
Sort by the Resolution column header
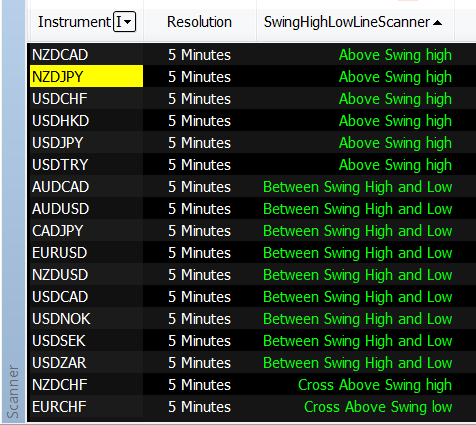pos(199,22)
